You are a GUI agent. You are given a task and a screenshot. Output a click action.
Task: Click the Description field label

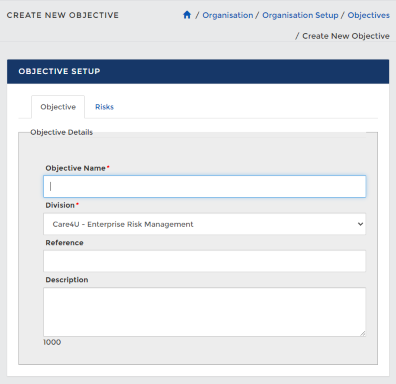[67, 280]
